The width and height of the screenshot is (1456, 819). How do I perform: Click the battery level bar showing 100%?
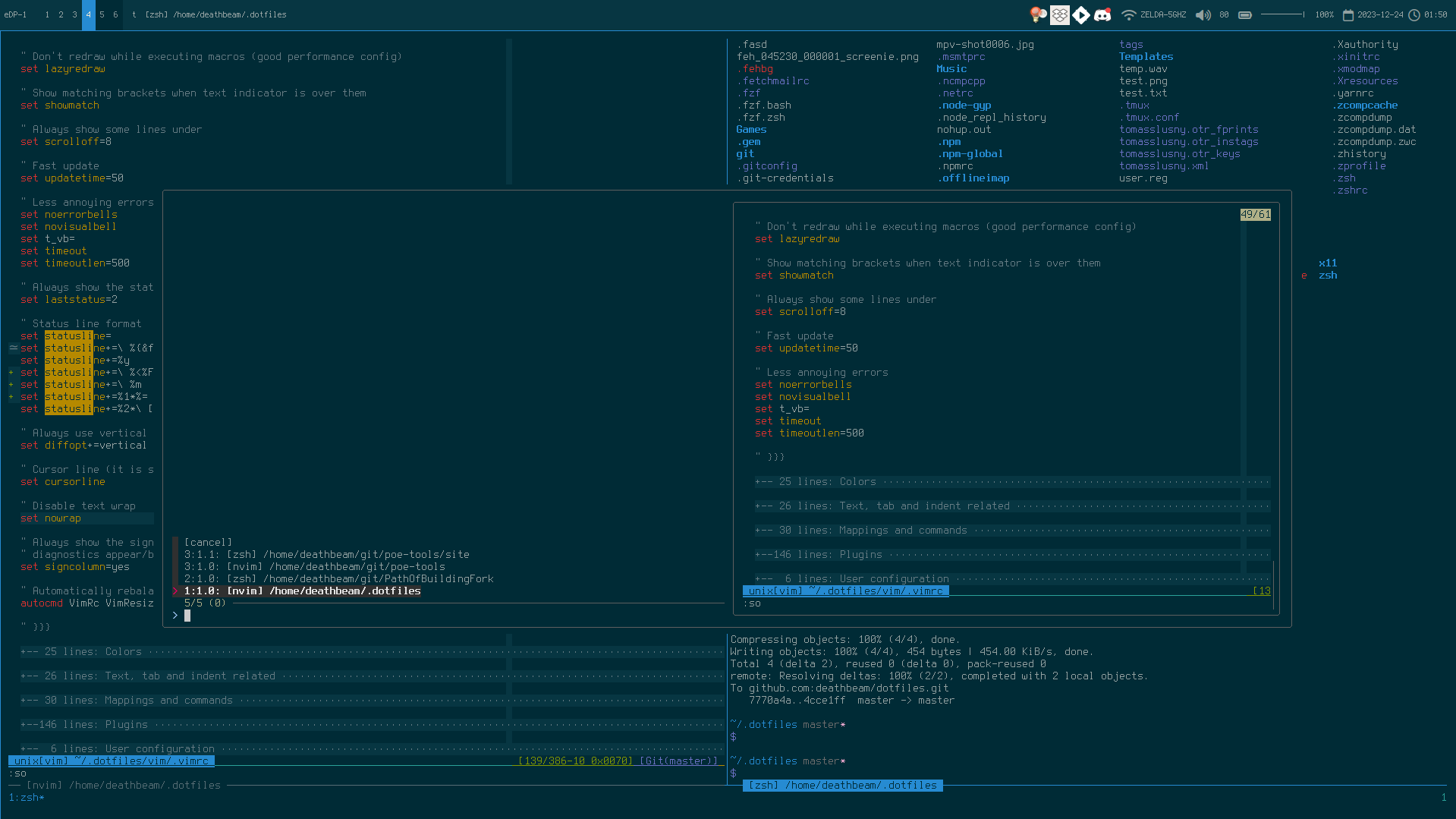(x=1283, y=14)
